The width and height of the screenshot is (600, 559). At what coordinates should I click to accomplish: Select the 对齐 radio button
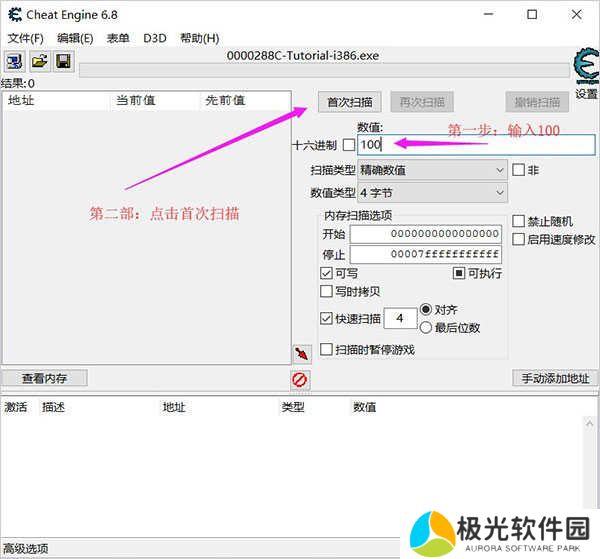(x=426, y=309)
